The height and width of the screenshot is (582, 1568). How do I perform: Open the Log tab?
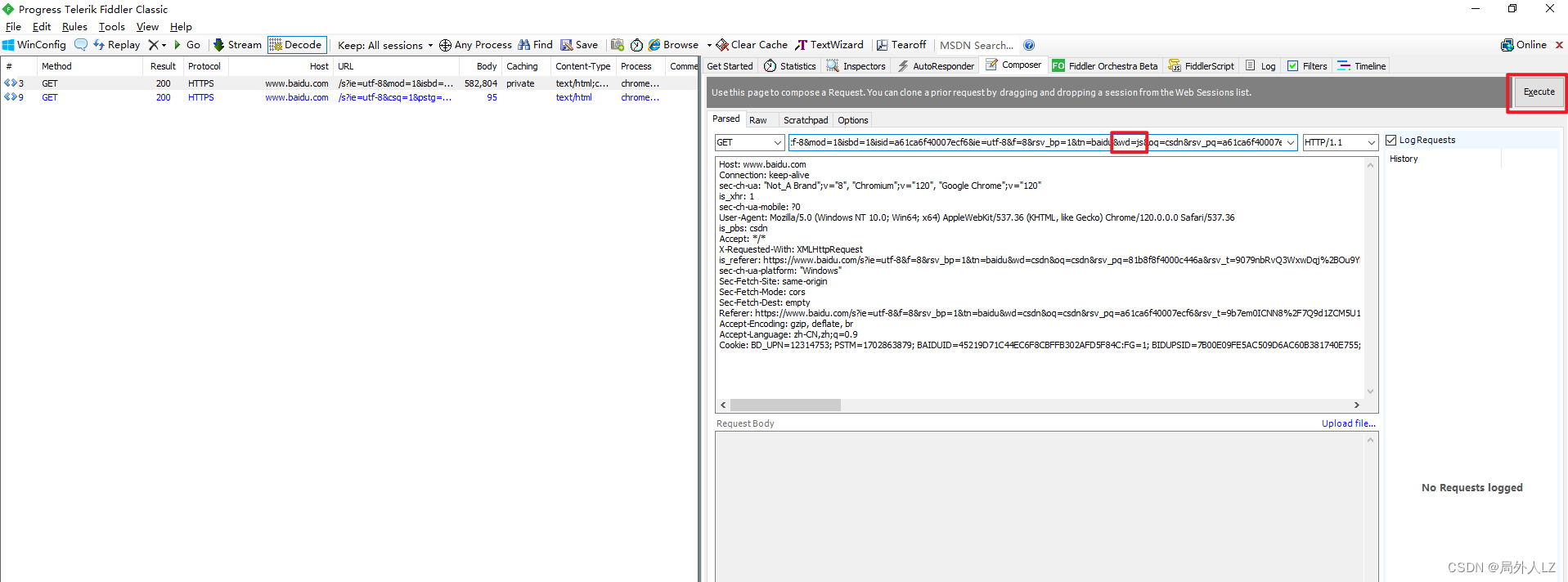[x=1260, y=66]
